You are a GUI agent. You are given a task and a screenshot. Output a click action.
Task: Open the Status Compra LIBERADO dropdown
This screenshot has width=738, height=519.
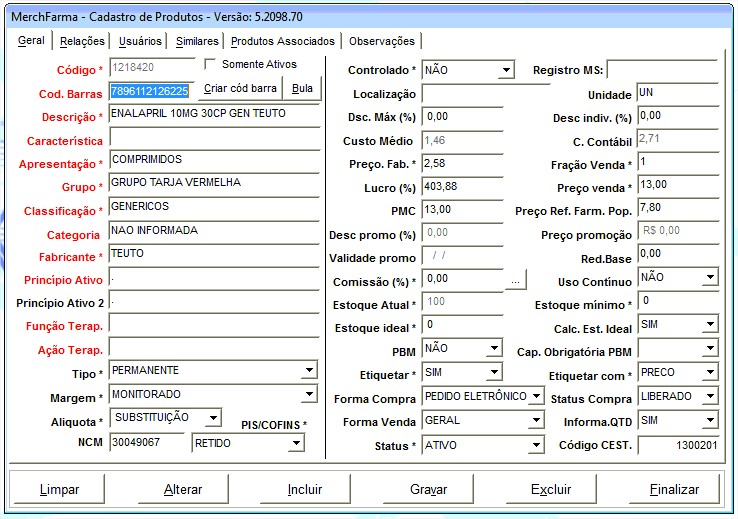[x=709, y=397]
